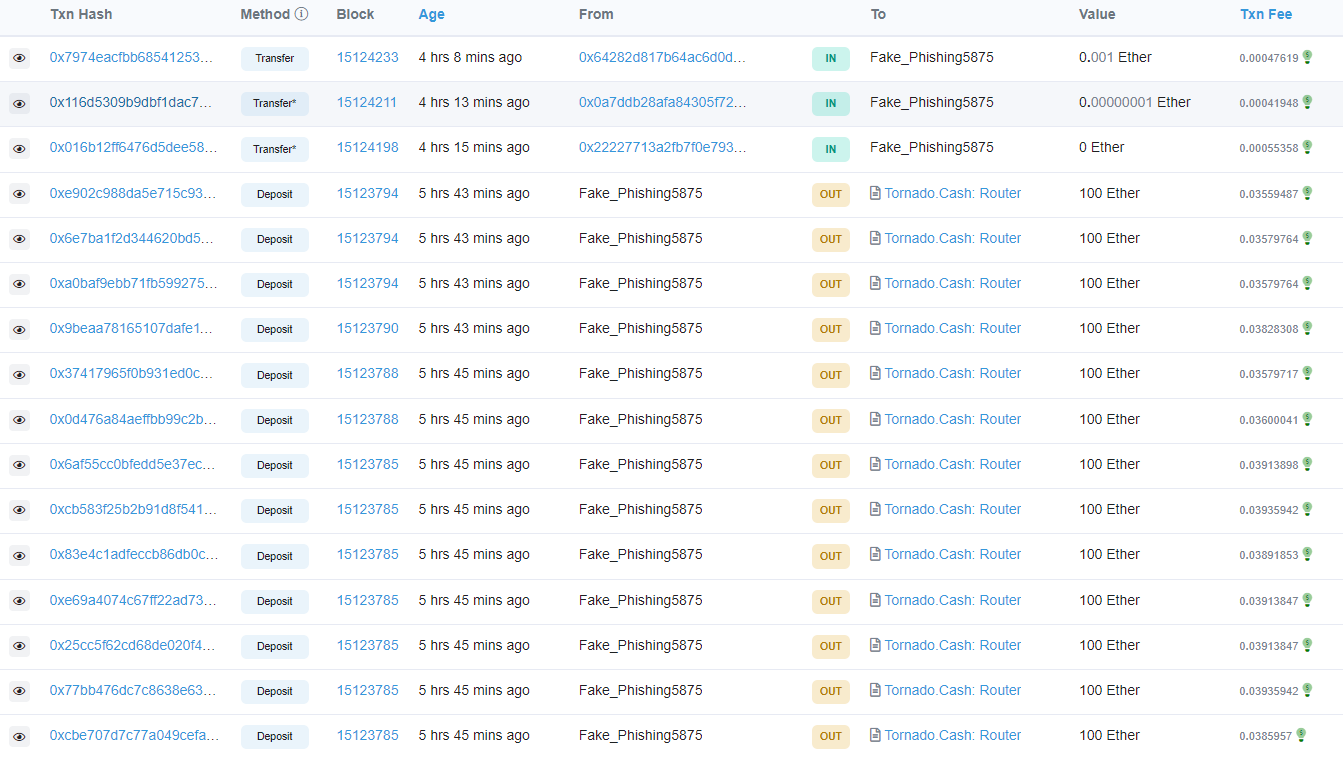Click gas bulb icon for fee 0.03600041

point(1307,419)
